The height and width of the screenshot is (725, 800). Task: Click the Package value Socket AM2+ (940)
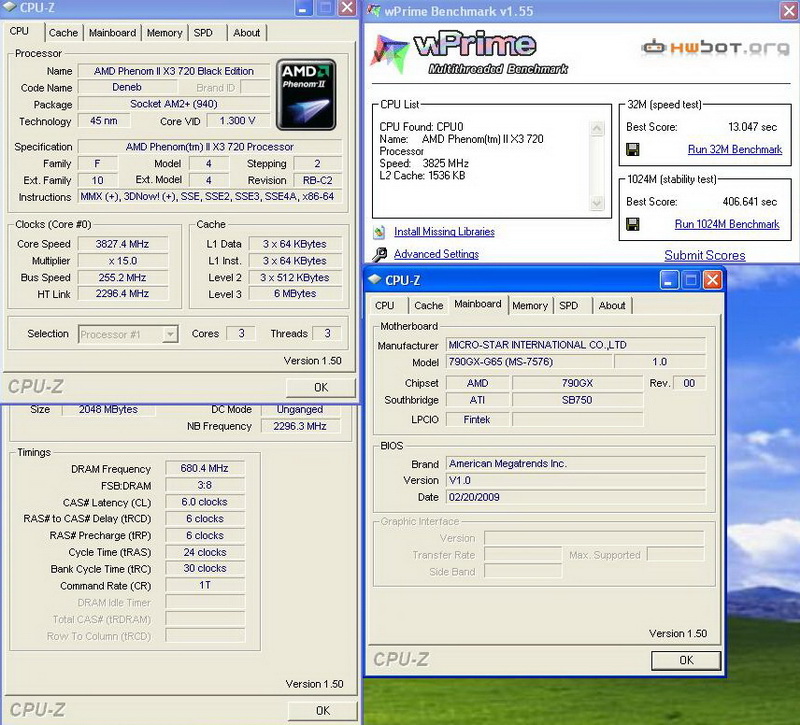[173, 104]
